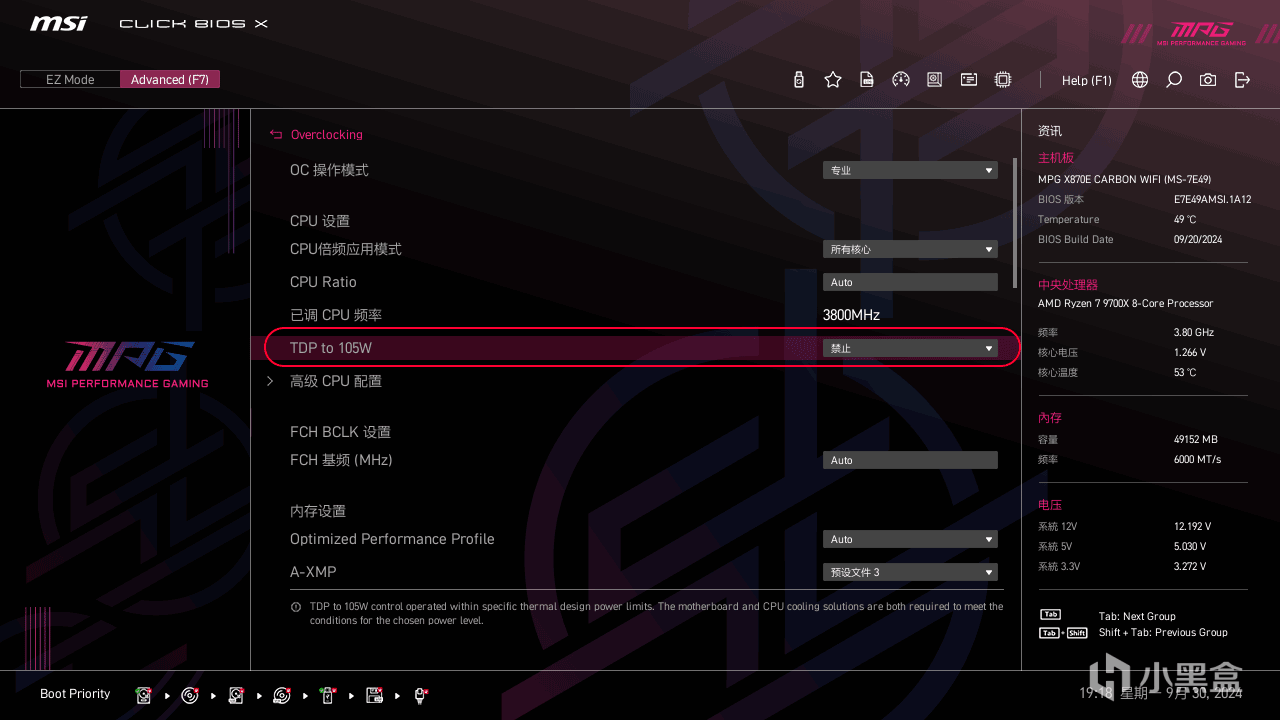Select the Optimized Performance Profile label
The image size is (1280, 720).
point(392,539)
